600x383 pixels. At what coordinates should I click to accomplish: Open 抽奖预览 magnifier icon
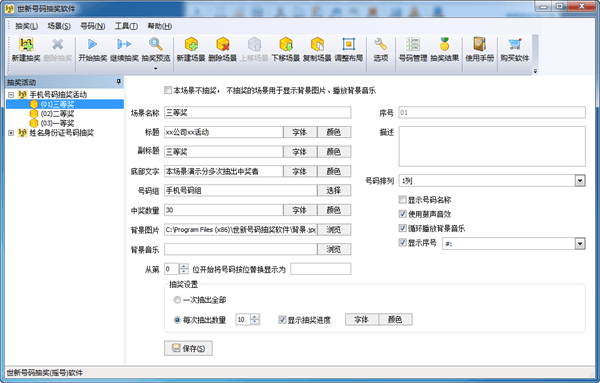coord(156,44)
